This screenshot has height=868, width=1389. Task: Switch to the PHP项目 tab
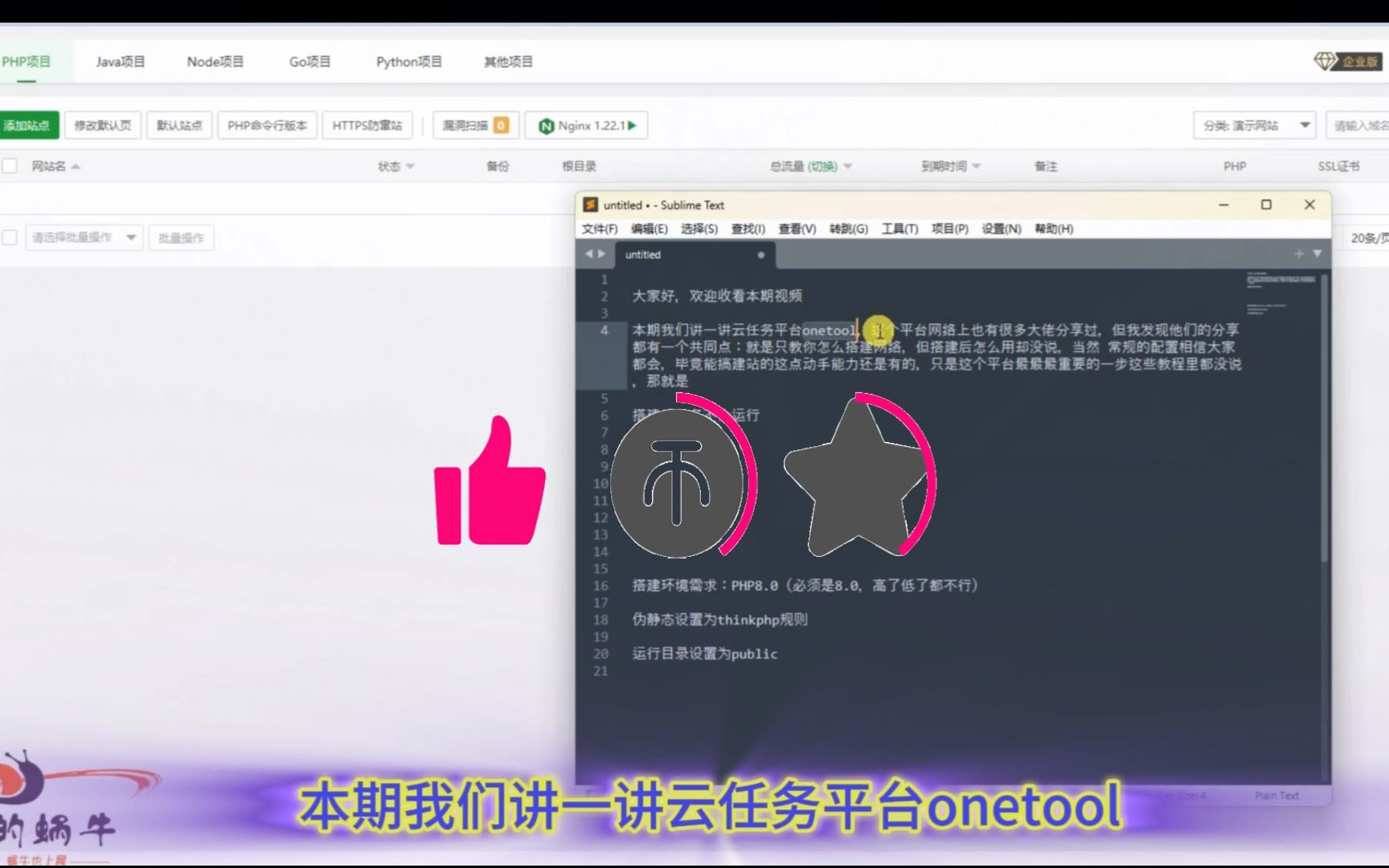tap(26, 62)
